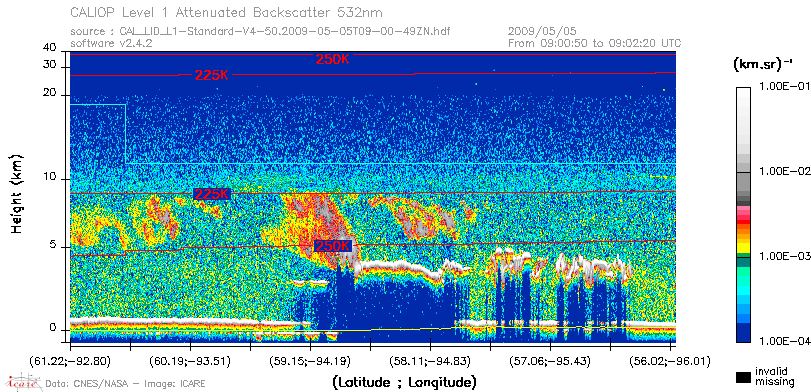Click the upper '225K' label near 25 km
This screenshot has height=392, width=811.
point(212,75)
